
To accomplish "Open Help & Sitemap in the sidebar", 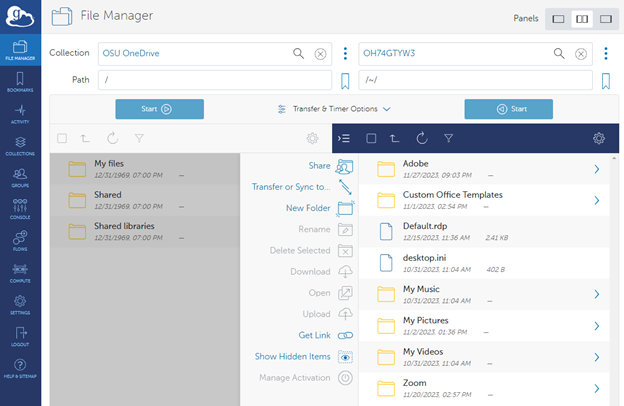I will pos(20,369).
